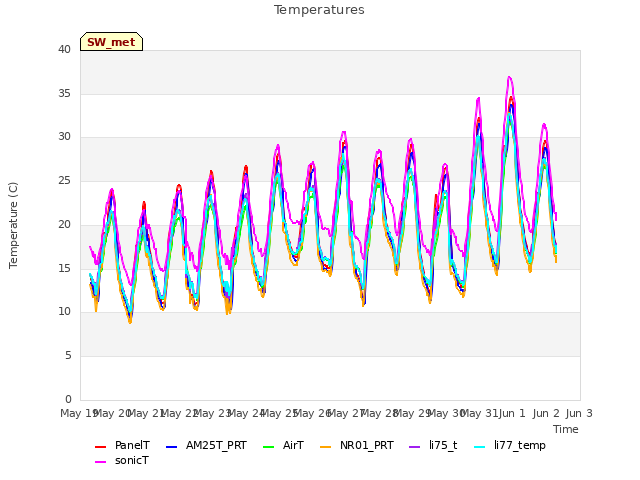Click the 35 y-axis tick label
The image size is (640, 480).
coord(64,93)
